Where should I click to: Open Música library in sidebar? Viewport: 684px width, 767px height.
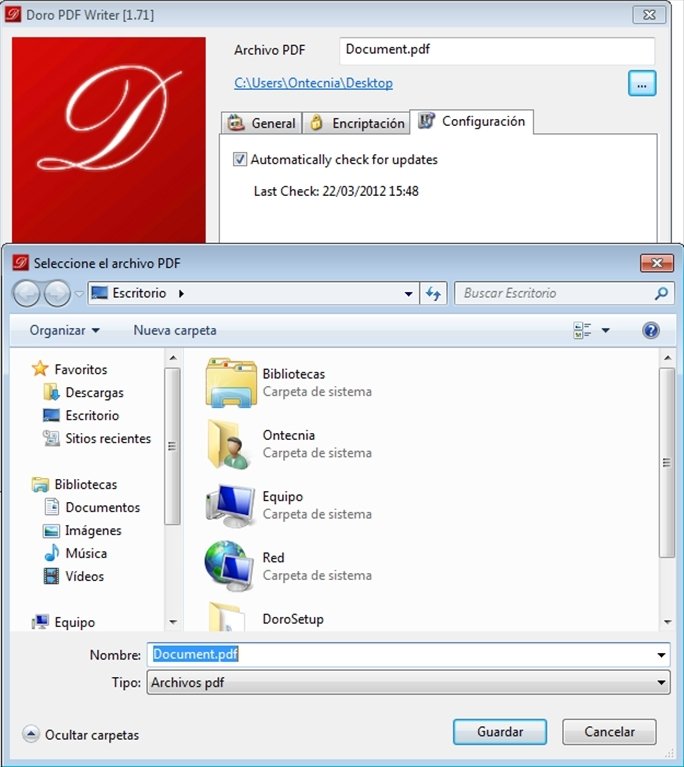coord(86,553)
